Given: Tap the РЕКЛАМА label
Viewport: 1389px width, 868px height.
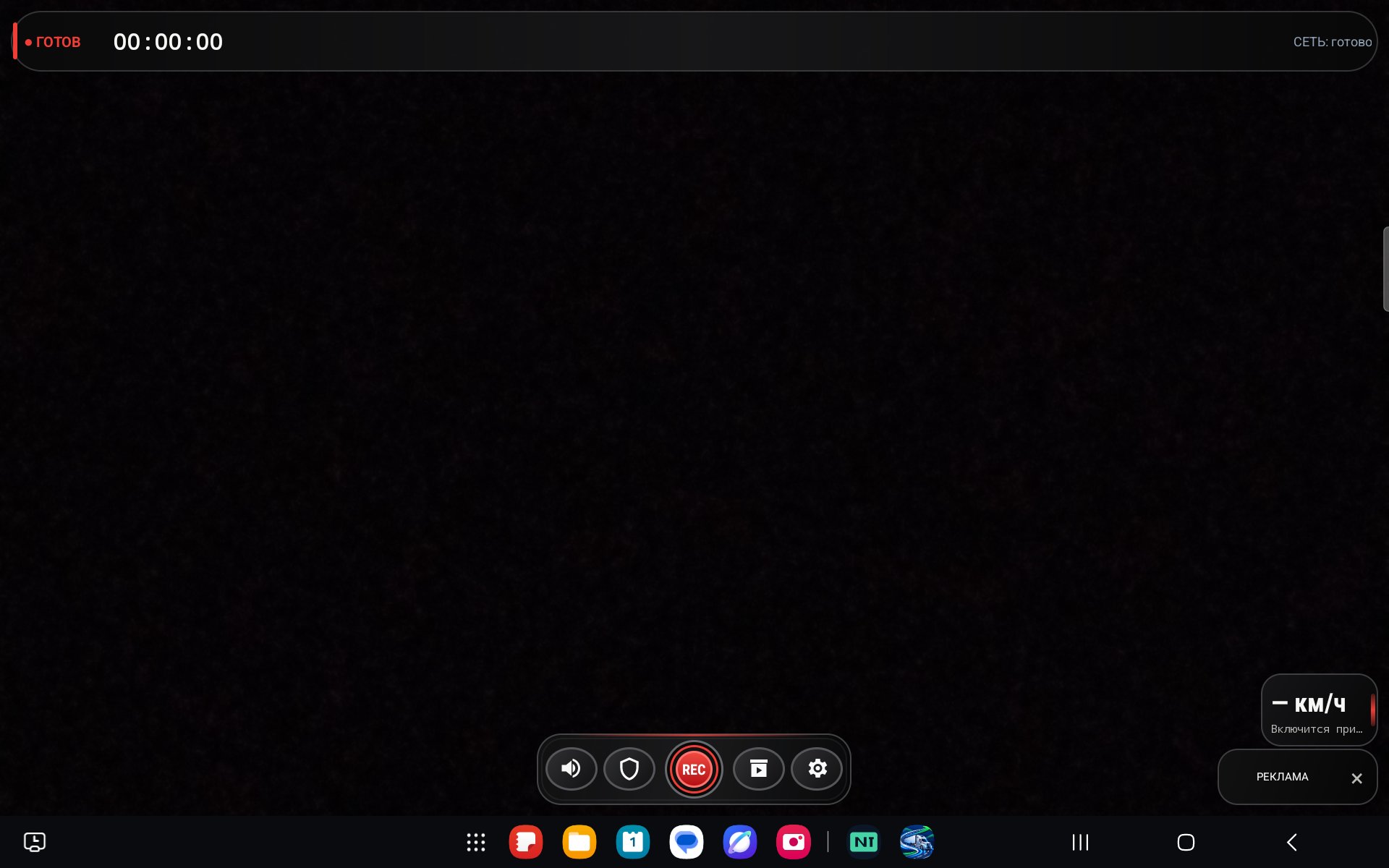Looking at the screenshot, I should pyautogui.click(x=1282, y=777).
